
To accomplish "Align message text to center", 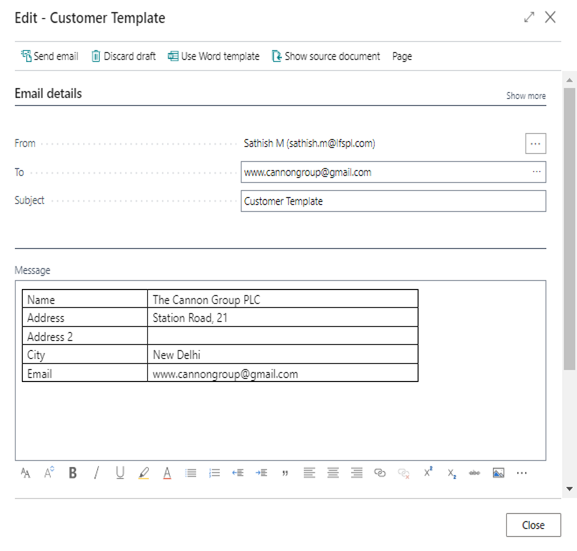I will [333, 473].
